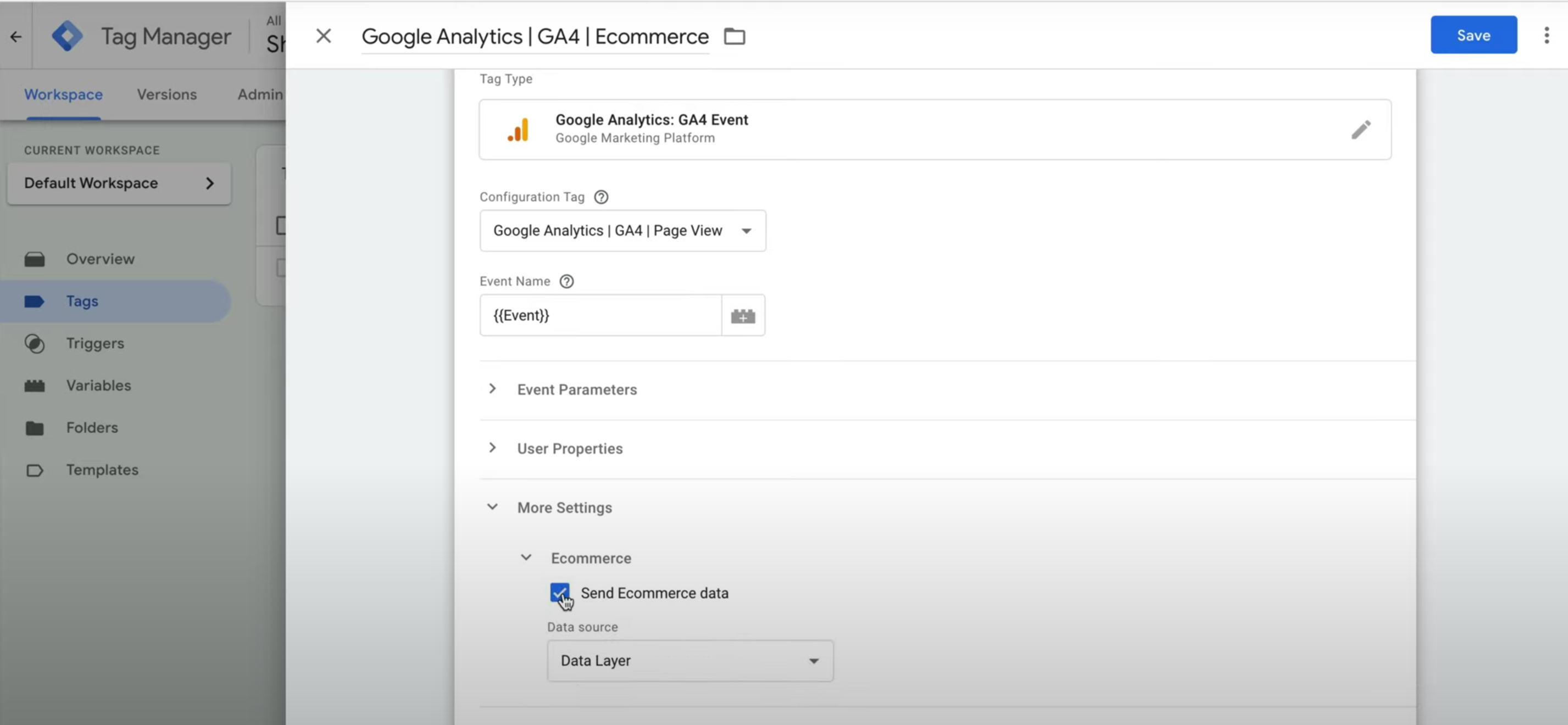Open the Configuration Tag dropdown

(x=746, y=231)
